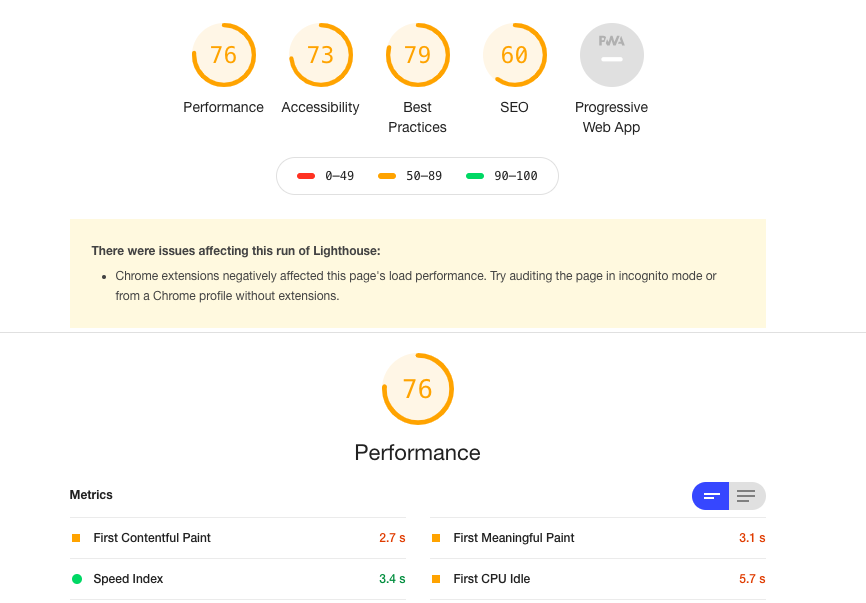This screenshot has height=603, width=866.
Task: Click the red 0–49 legend swatch
Action: tap(306, 176)
